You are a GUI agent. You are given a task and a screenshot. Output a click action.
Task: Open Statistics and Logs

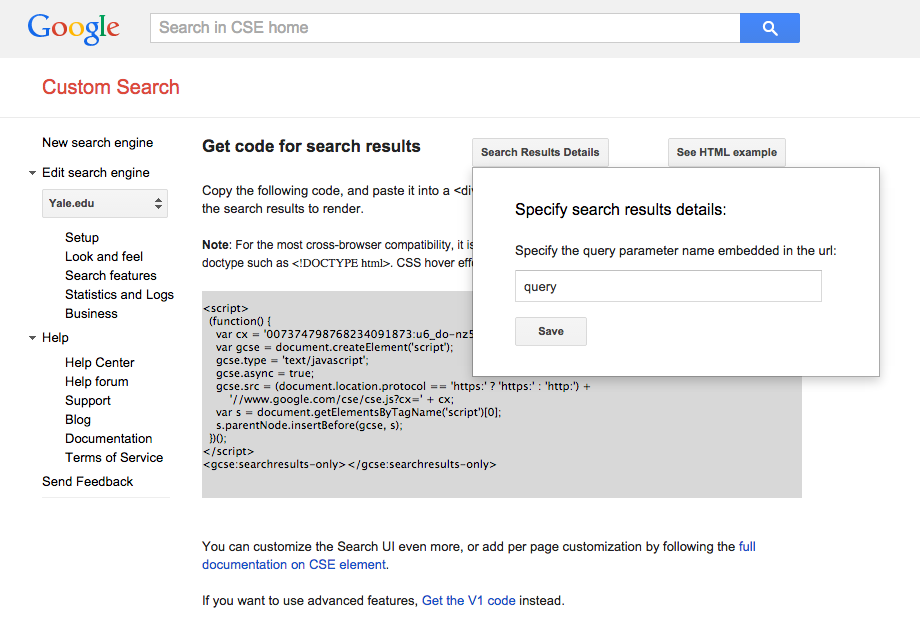tap(119, 294)
